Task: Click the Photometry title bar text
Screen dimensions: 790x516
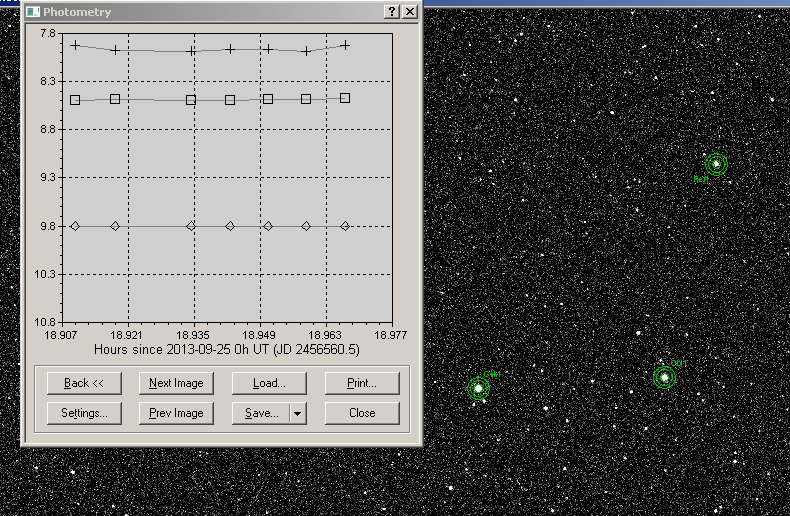Action: pos(77,12)
